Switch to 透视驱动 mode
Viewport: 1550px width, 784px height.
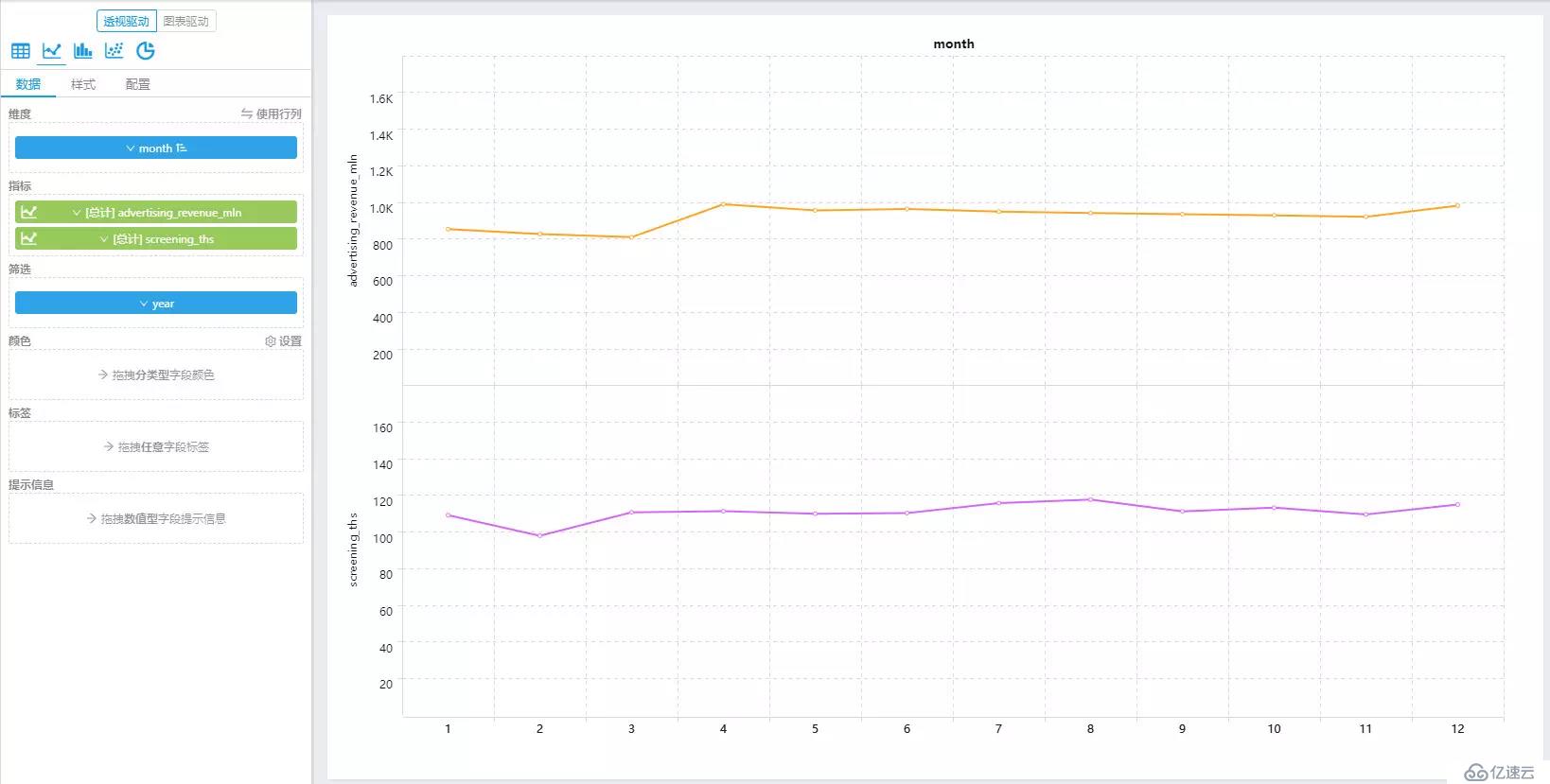[x=126, y=21]
